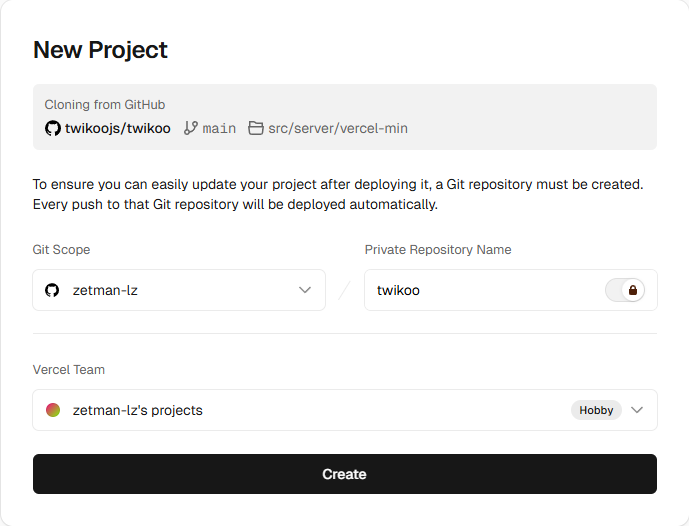Click the GitHub icon beside twikoojs/twikoo
Image resolution: width=689 pixels, height=526 pixels.
[53, 129]
